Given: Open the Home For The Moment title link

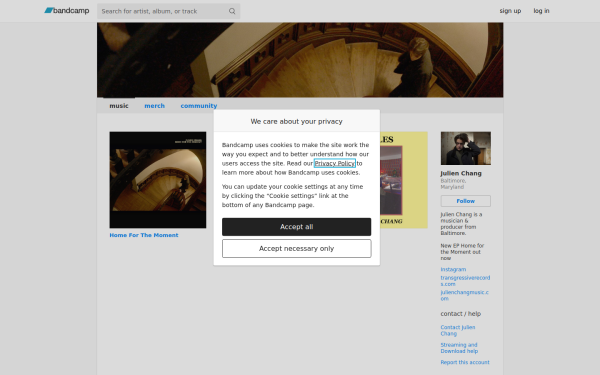Looking at the screenshot, I should coord(144,235).
